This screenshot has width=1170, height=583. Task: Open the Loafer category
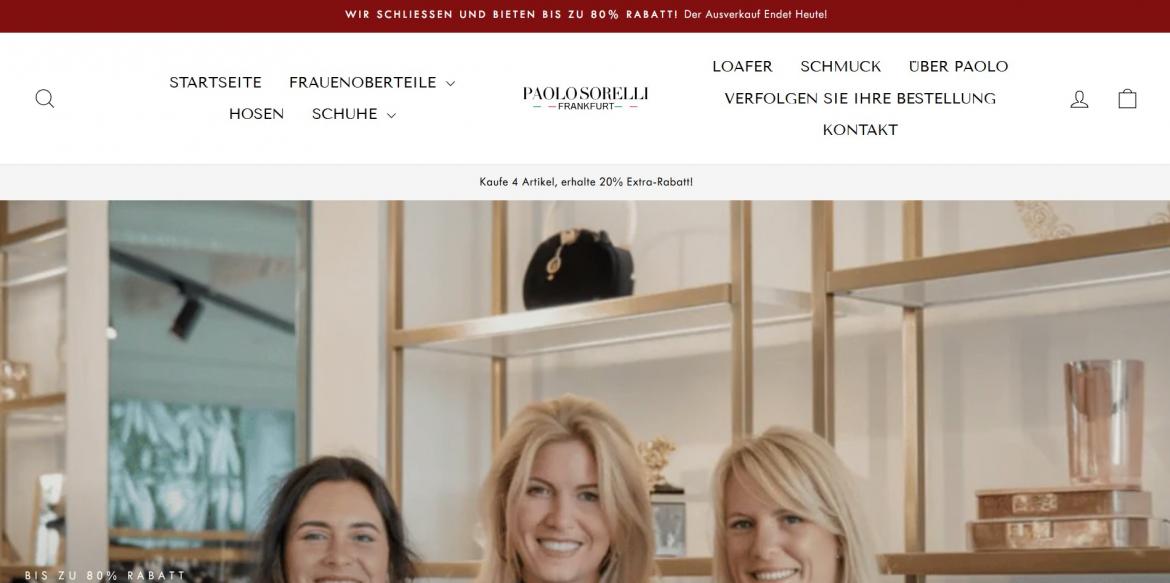pos(742,66)
